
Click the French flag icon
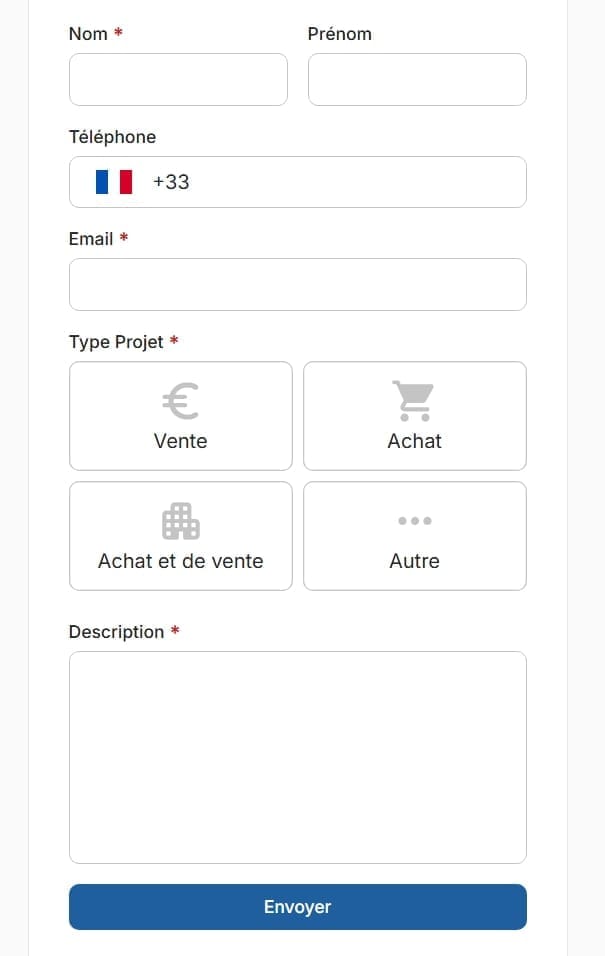point(114,182)
